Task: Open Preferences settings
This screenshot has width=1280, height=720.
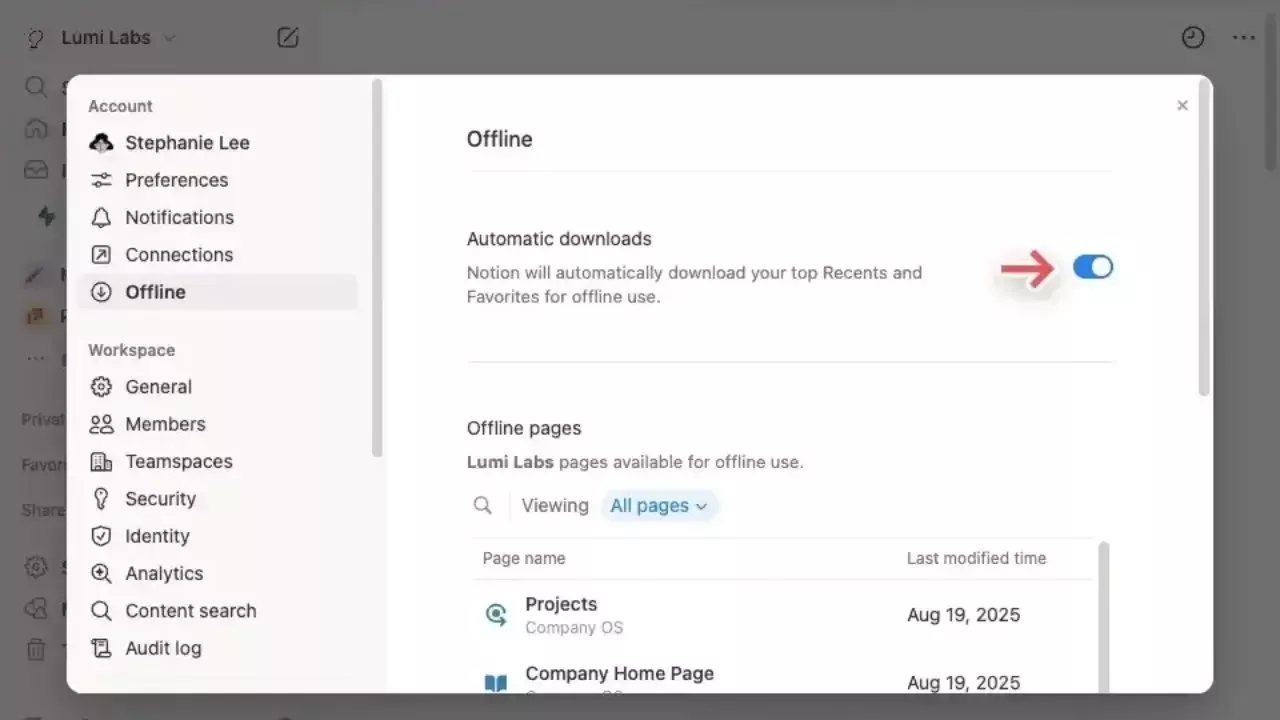Action: coord(217,180)
